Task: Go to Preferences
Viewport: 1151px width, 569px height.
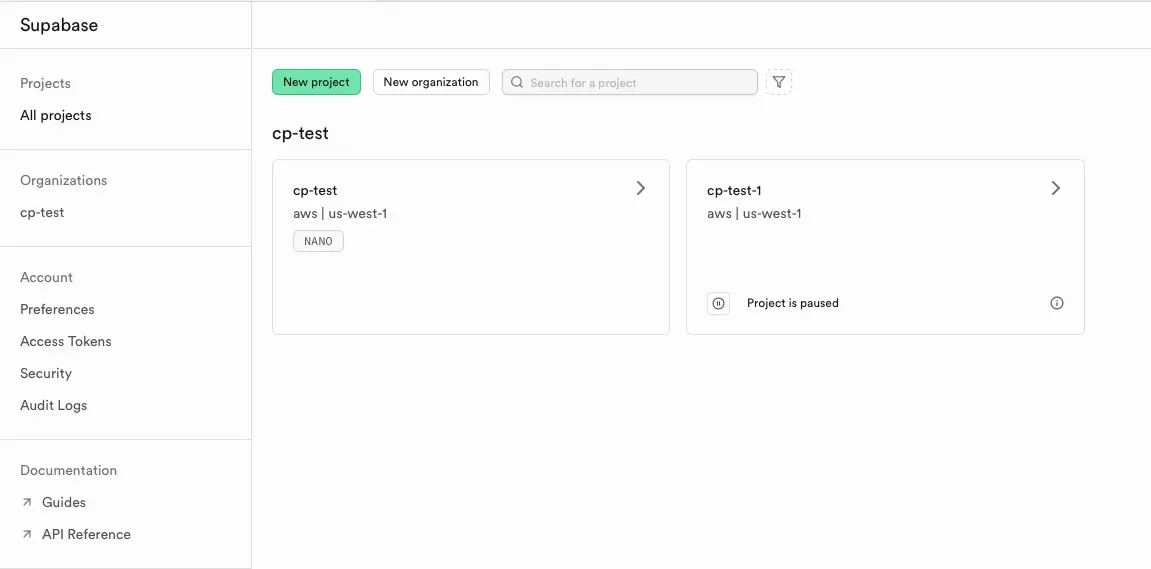Action: [x=57, y=309]
